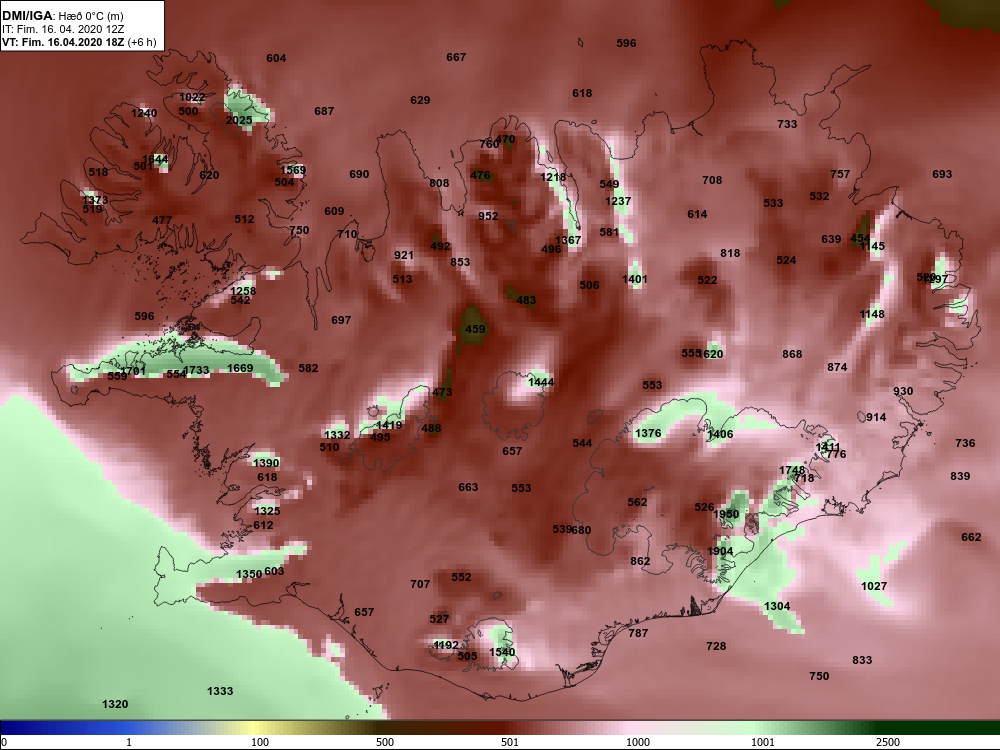Viewport: 1000px width, 750px height.
Task: Click the 1304 value off the southeast coast
Action: tap(777, 606)
